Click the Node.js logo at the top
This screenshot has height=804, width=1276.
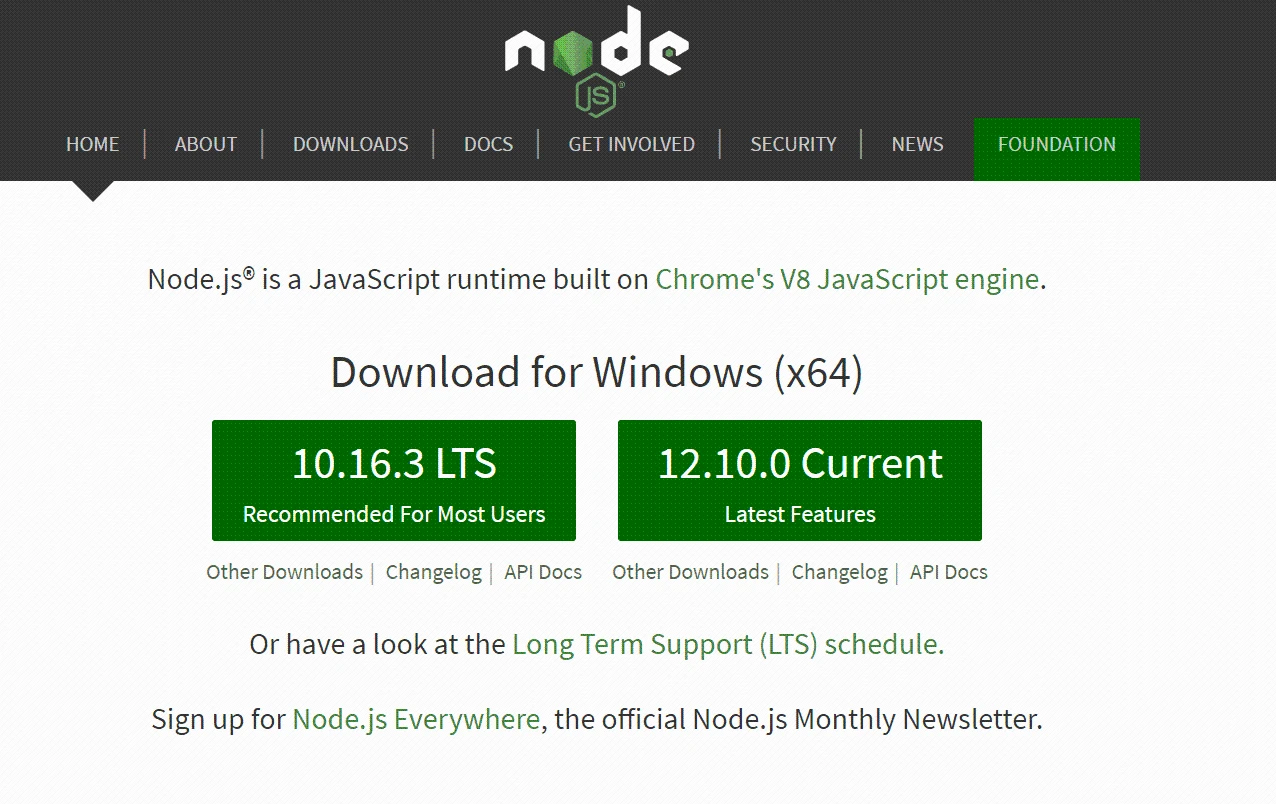point(597,59)
